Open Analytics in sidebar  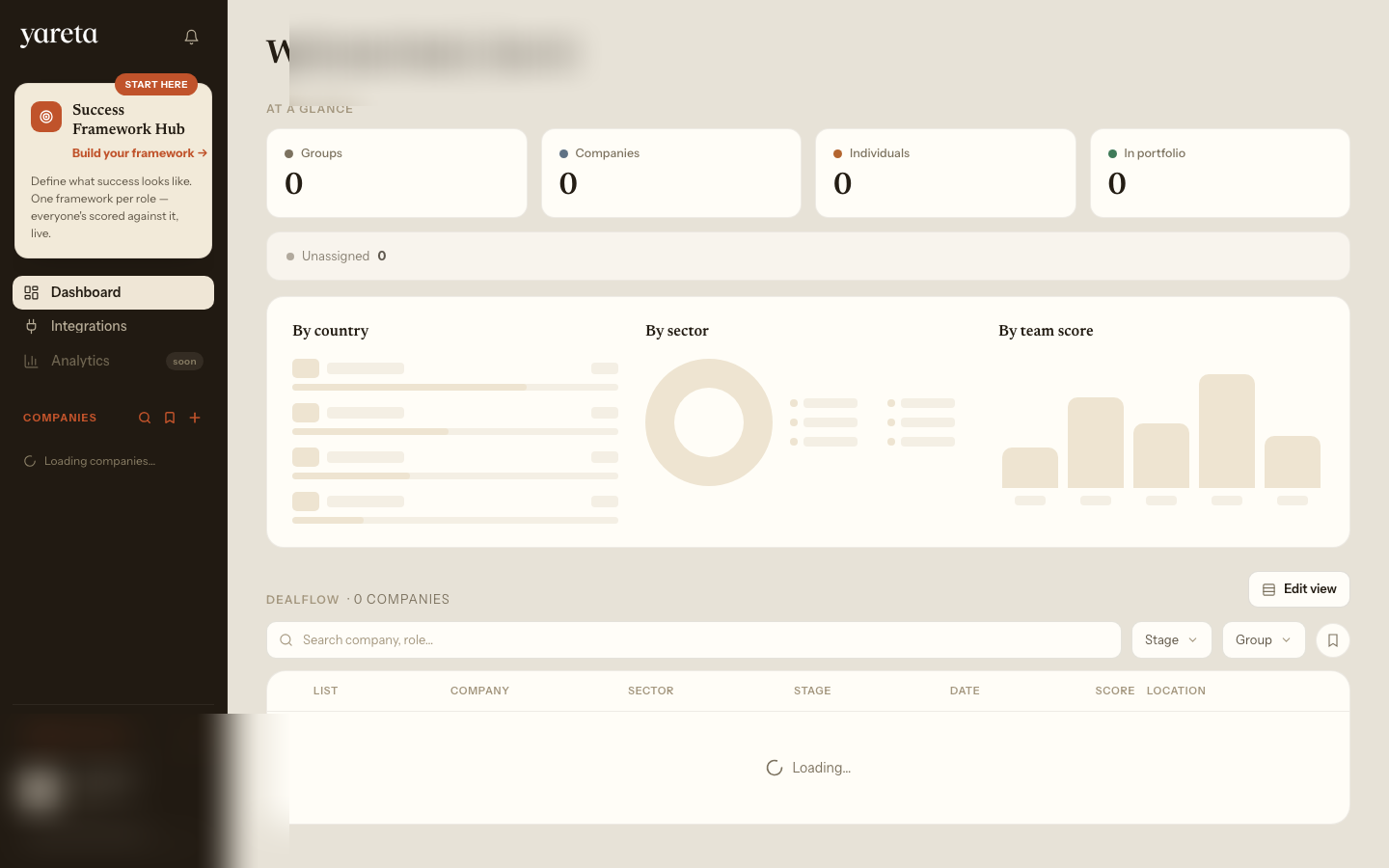click(x=113, y=361)
